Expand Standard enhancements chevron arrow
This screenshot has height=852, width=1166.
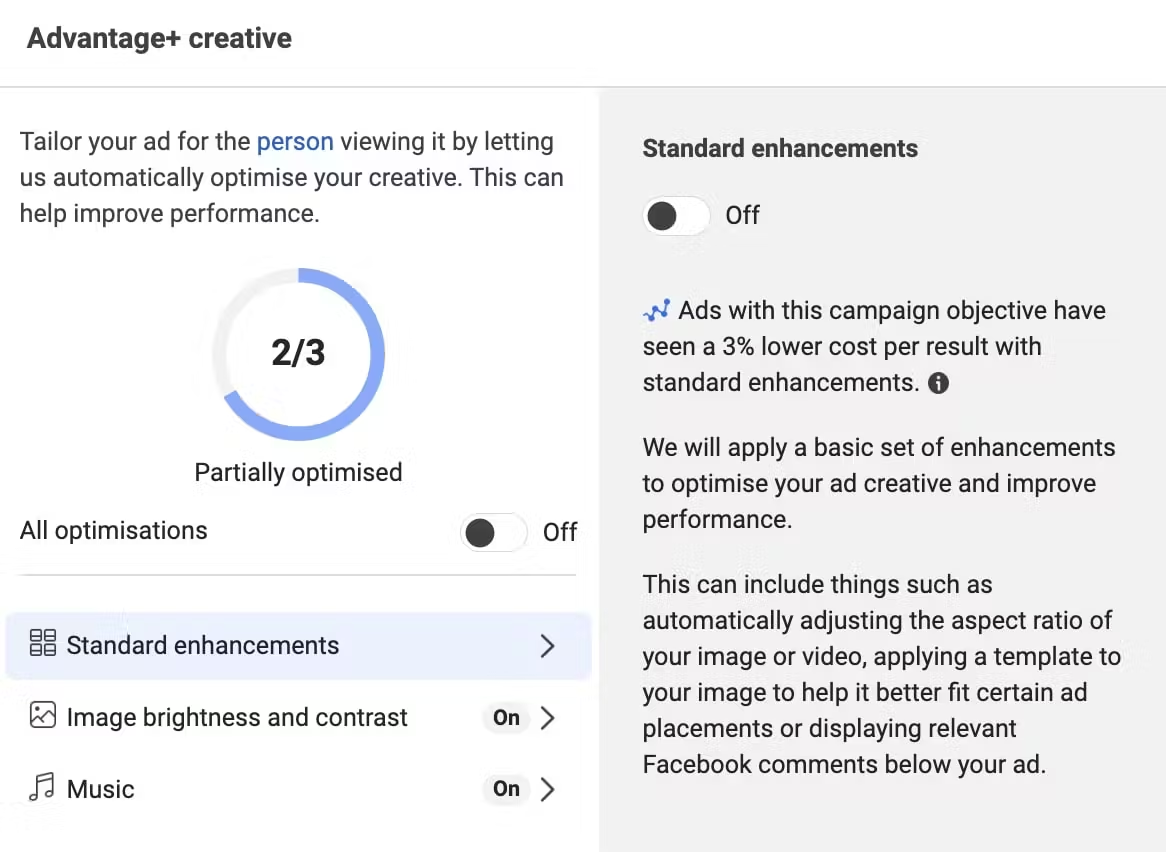coord(548,645)
